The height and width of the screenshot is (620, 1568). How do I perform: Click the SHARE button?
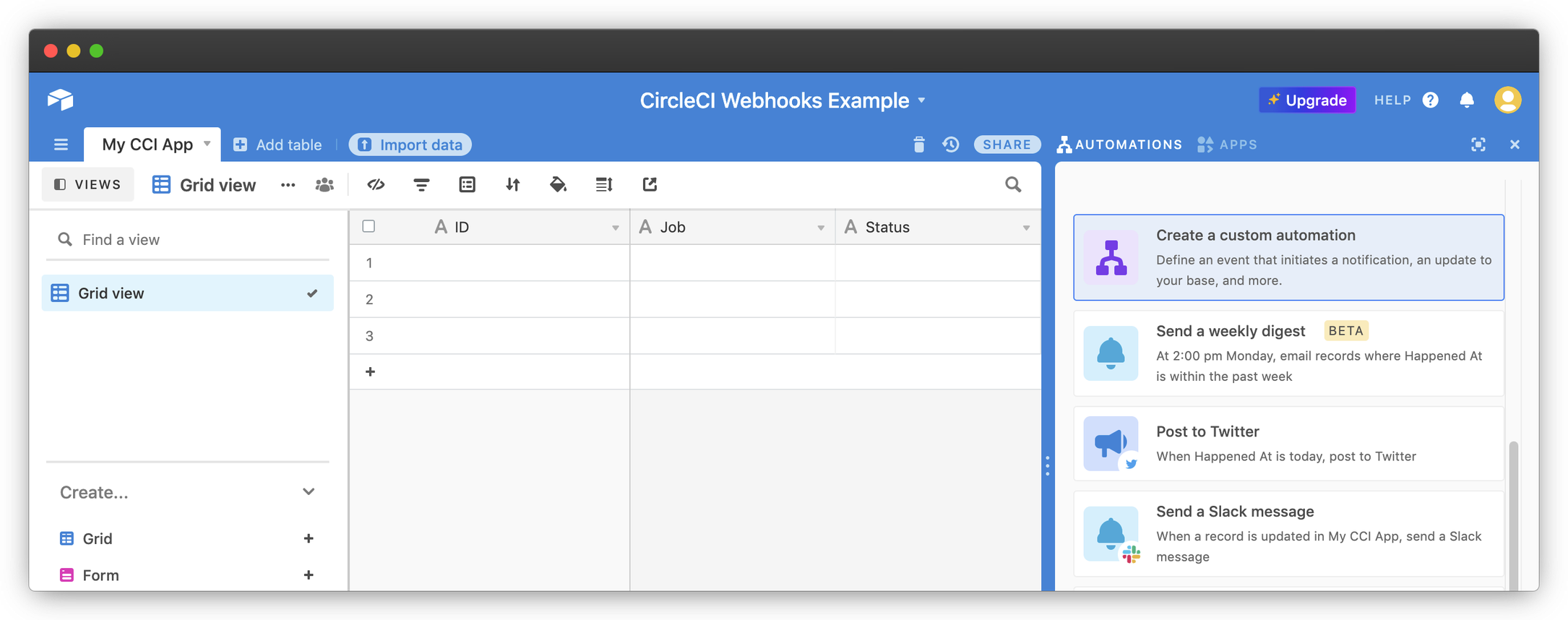(1007, 145)
